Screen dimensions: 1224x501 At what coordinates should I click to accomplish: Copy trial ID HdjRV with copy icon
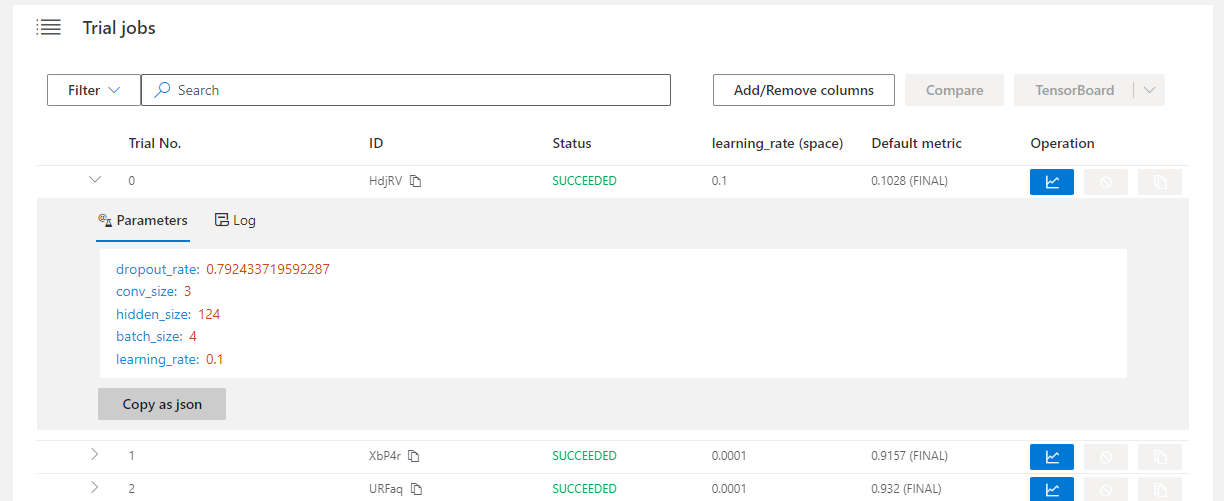(x=416, y=182)
